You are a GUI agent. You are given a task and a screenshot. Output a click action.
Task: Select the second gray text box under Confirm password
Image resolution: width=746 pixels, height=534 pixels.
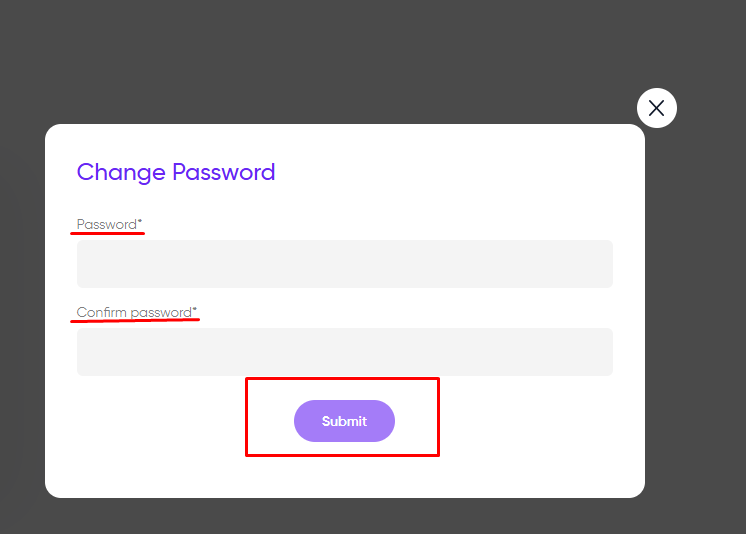point(345,352)
